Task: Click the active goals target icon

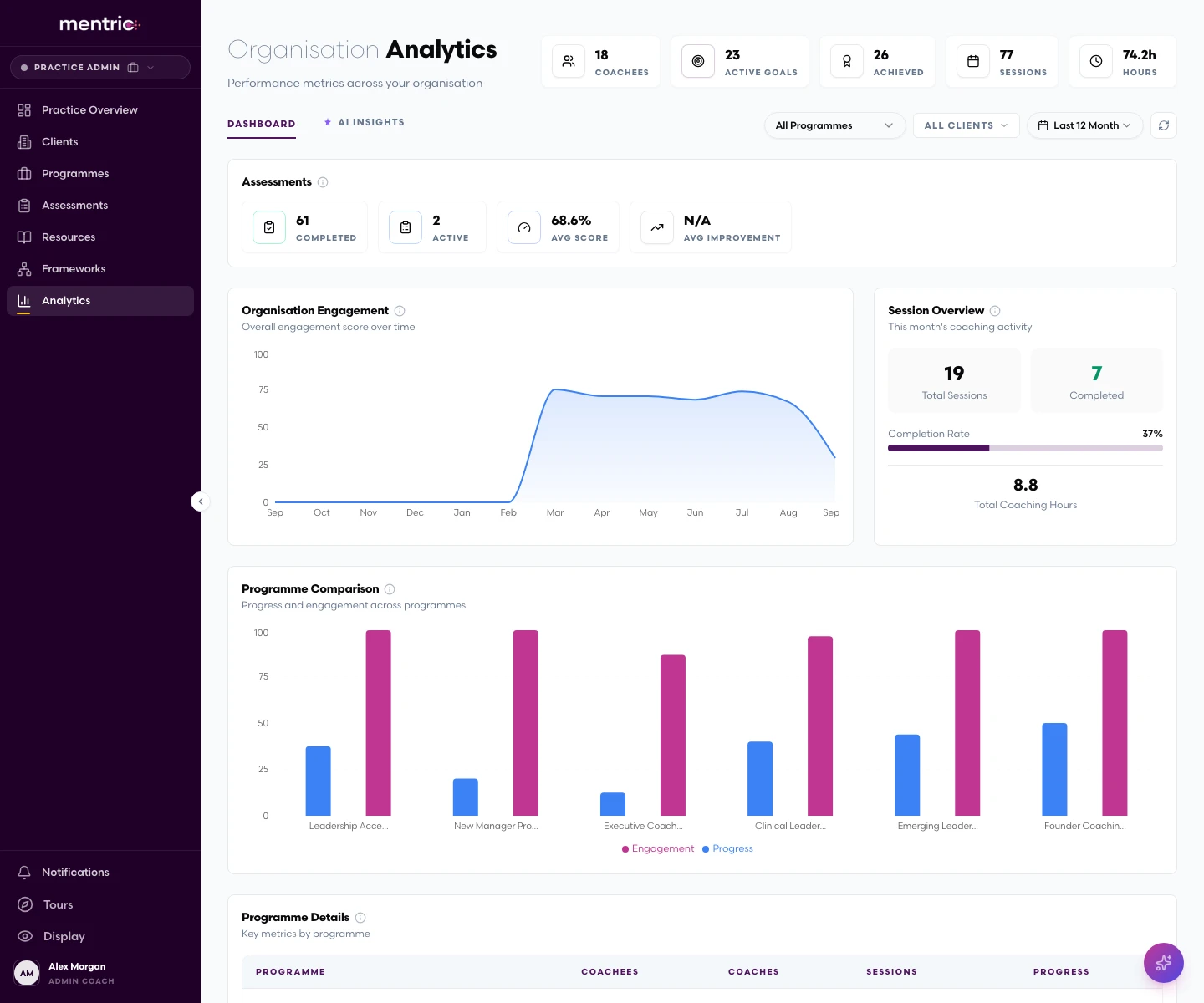Action: [698, 61]
